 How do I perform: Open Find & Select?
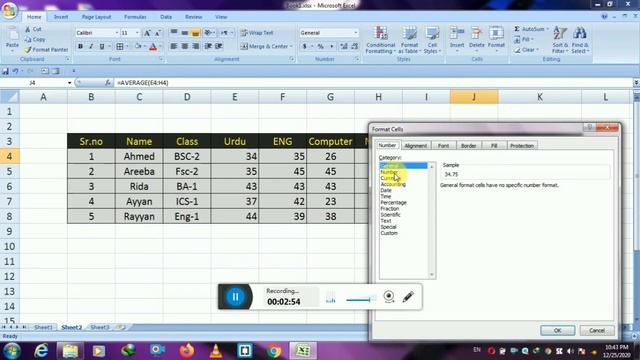tap(580, 40)
